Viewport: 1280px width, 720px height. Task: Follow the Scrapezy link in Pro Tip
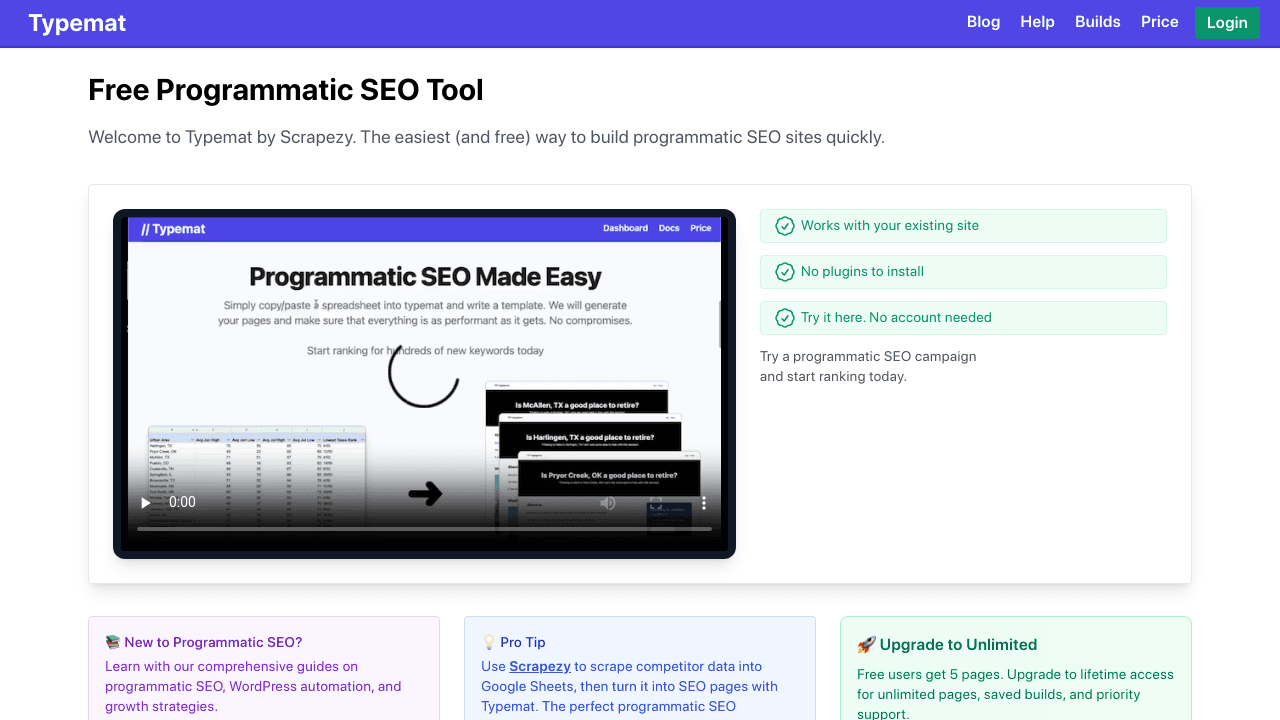[540, 666]
